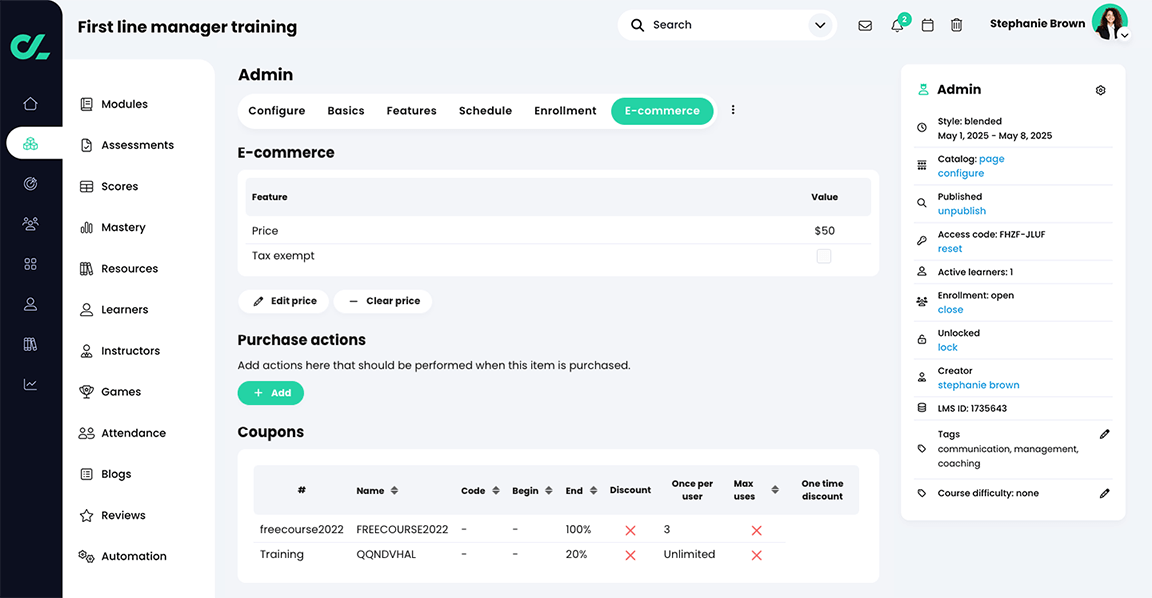Open notifications bell with badge

897,25
